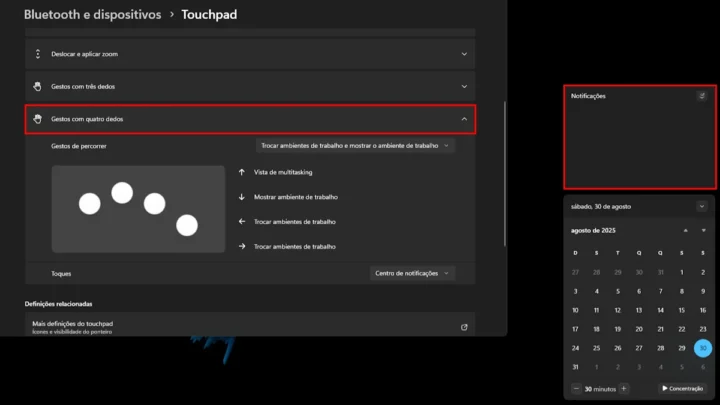
Task: Click next month arrow in calendar
Action: pos(703,230)
